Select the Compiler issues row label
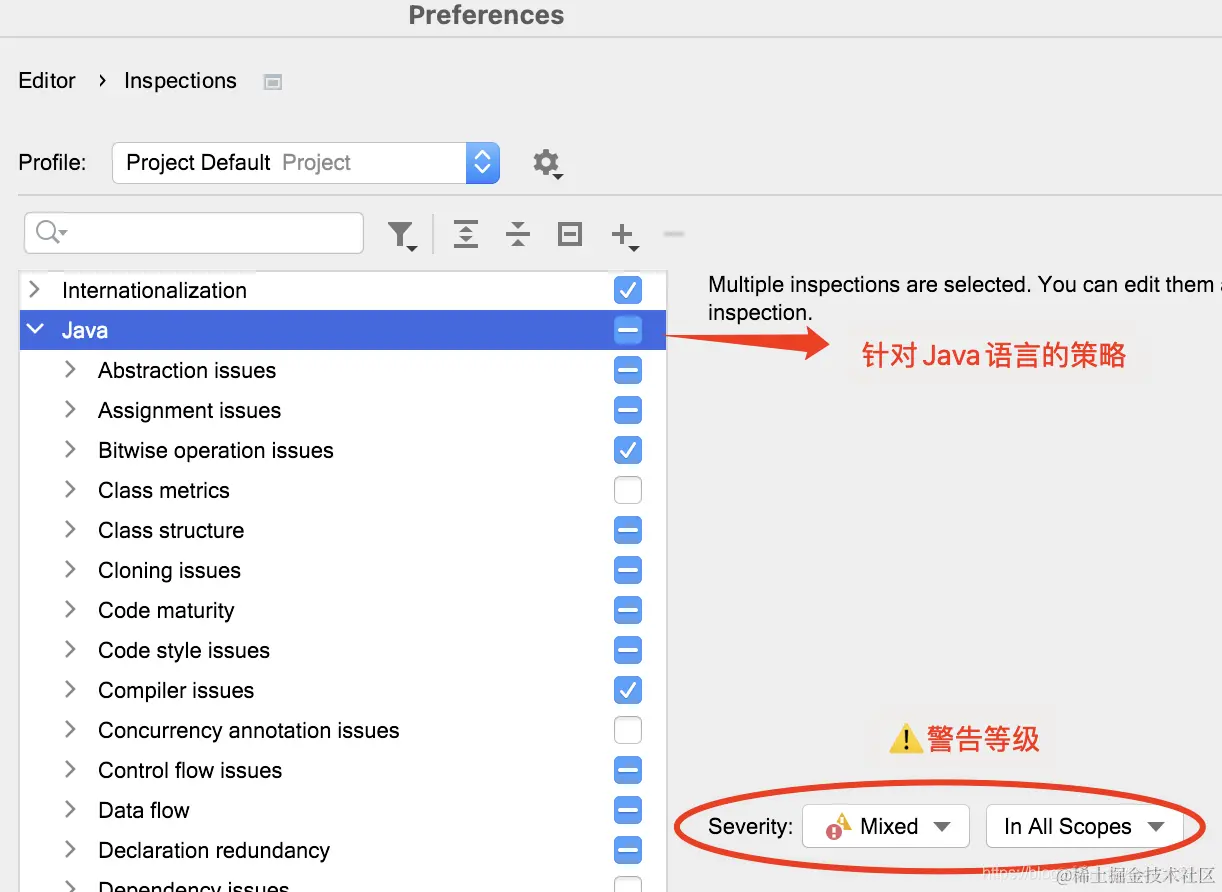The image size is (1222, 892). pos(176,690)
